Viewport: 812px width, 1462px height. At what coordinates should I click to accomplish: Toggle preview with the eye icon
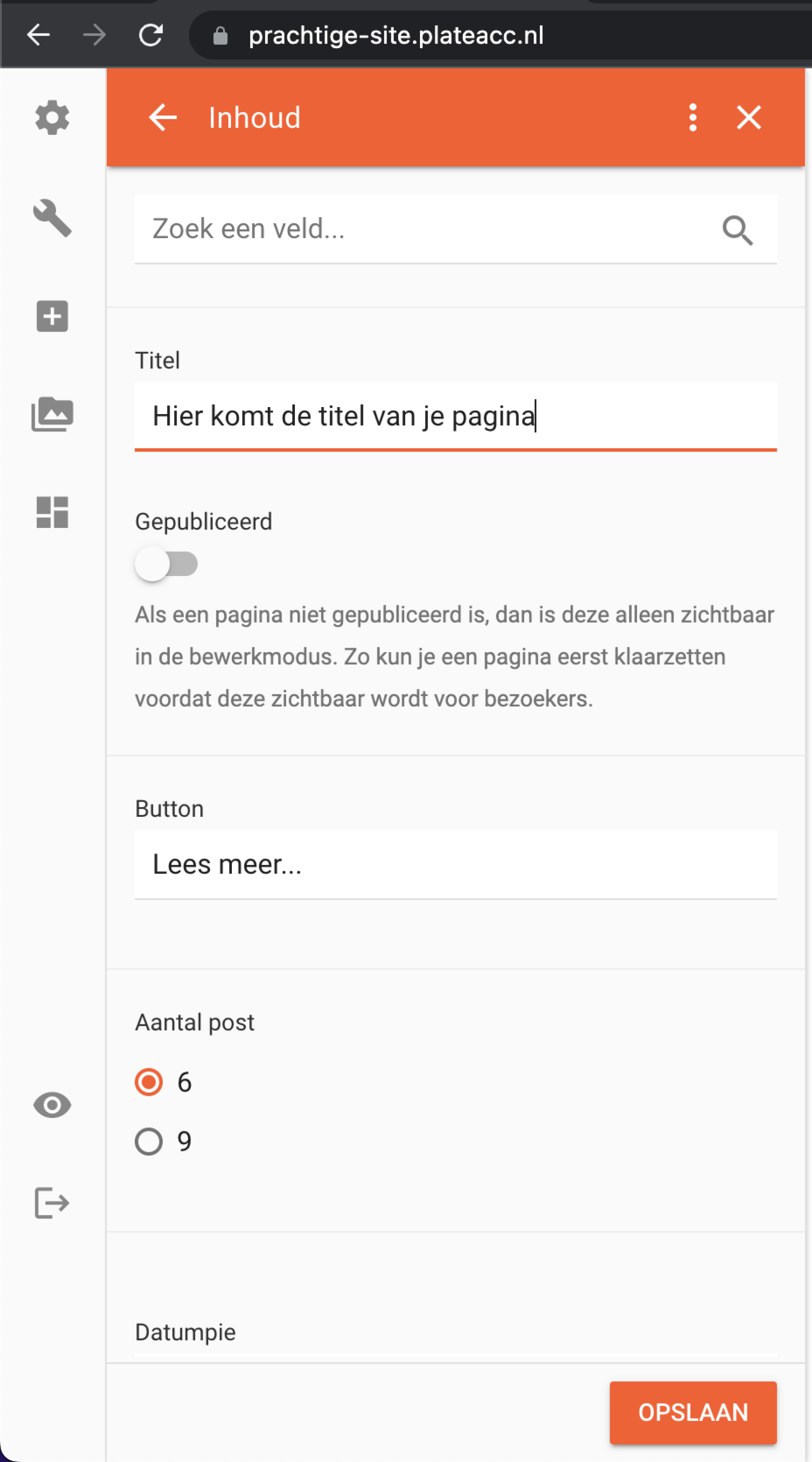[52, 1105]
